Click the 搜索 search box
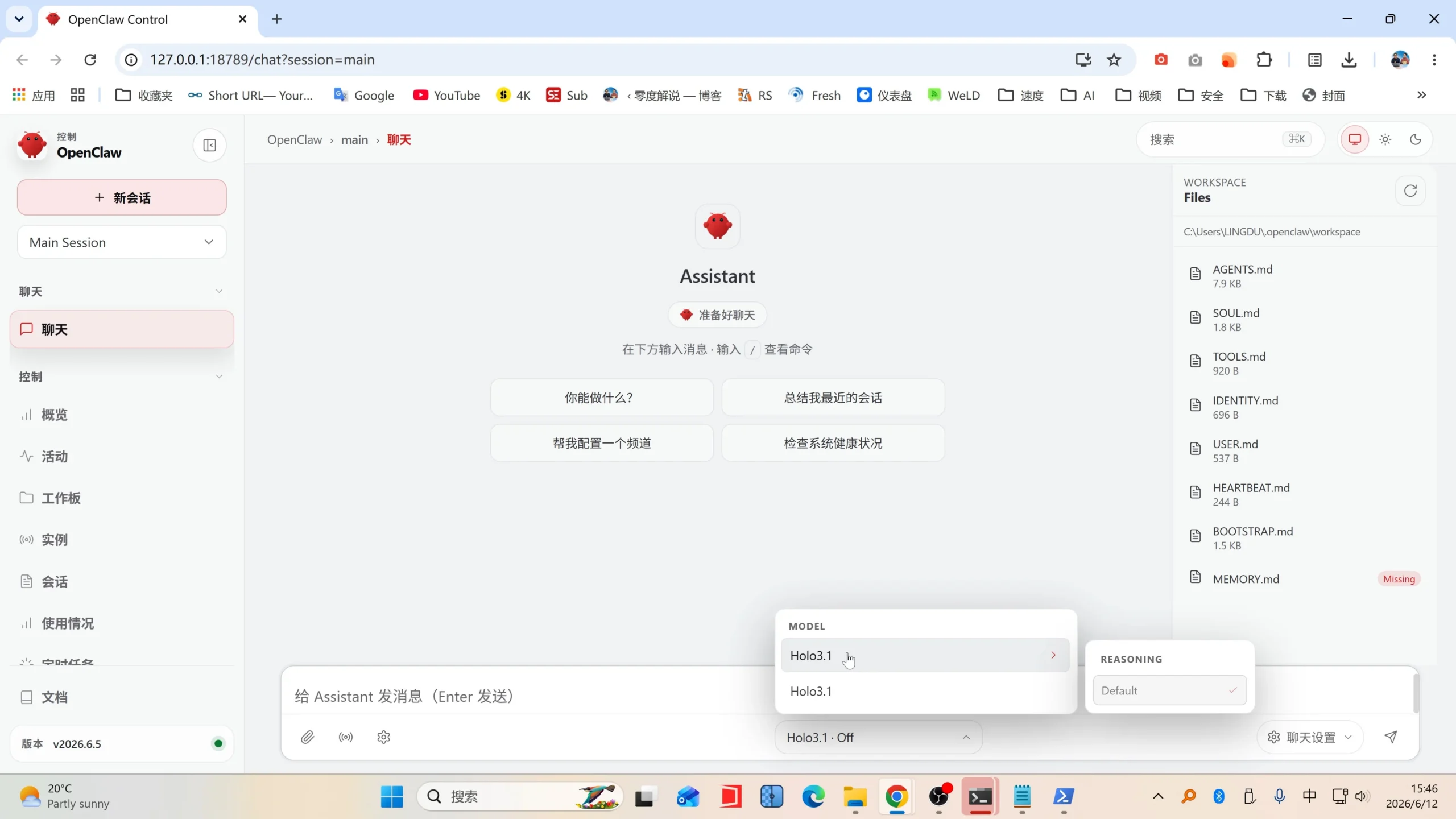Screen dimensions: 1456x819 tap(1230, 139)
